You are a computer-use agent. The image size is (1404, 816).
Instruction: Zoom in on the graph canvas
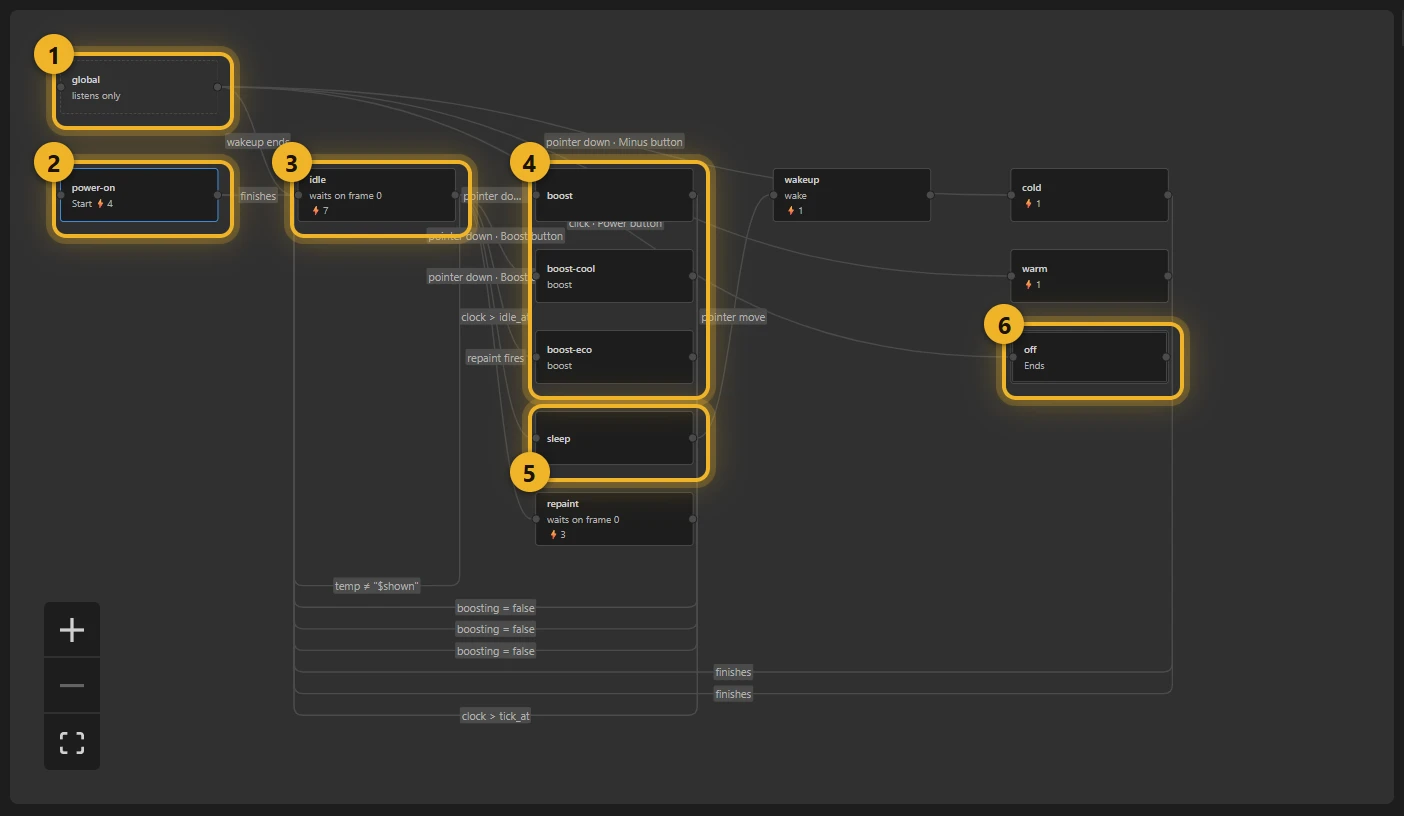[x=72, y=630]
